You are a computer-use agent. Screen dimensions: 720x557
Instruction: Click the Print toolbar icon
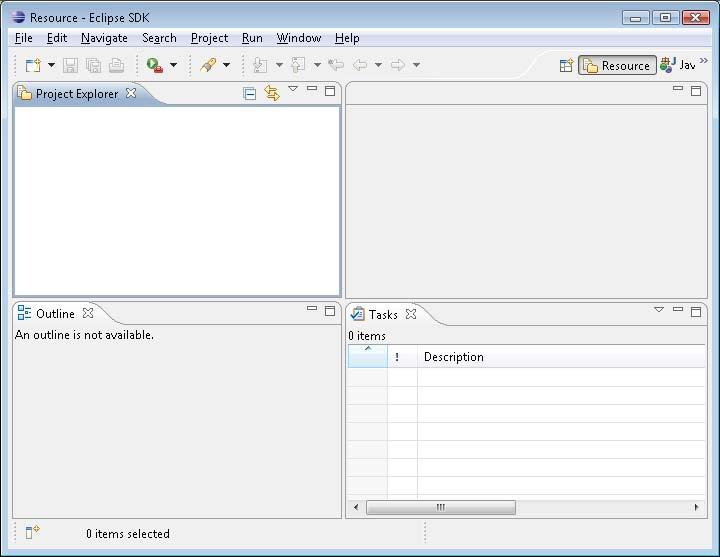pyautogui.click(x=116, y=65)
